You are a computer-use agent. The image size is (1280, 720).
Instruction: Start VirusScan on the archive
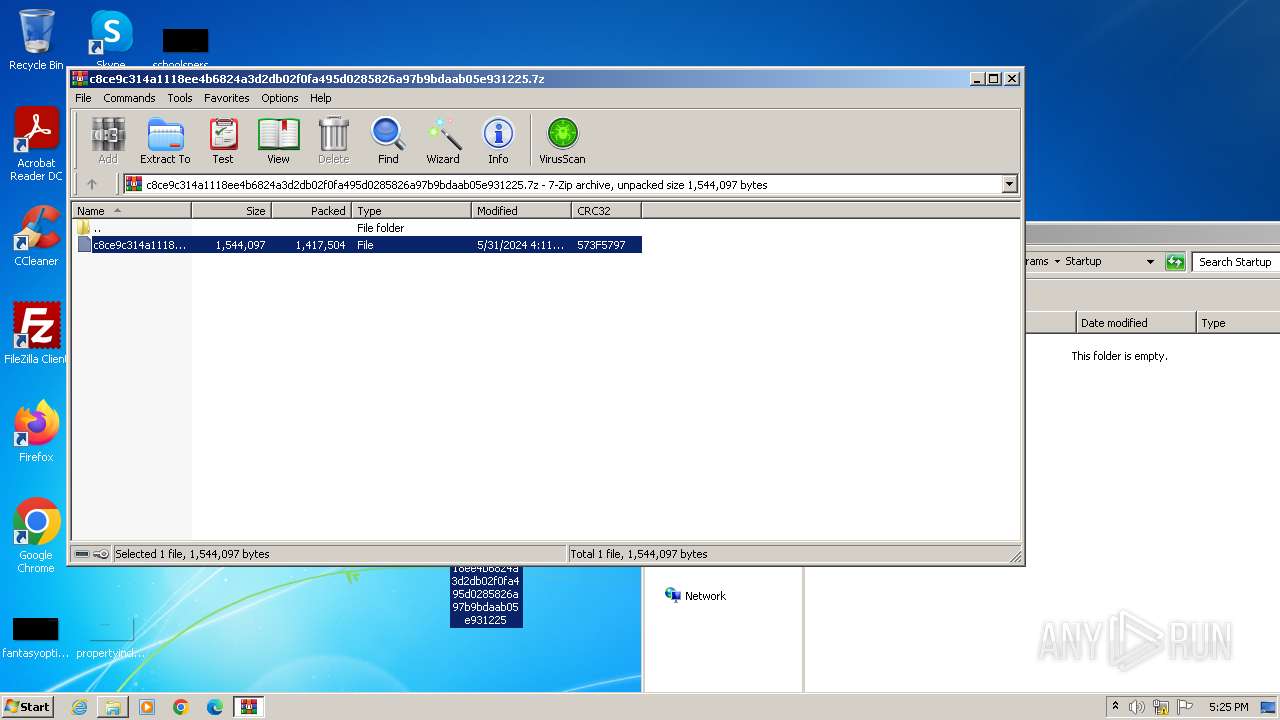coord(562,140)
